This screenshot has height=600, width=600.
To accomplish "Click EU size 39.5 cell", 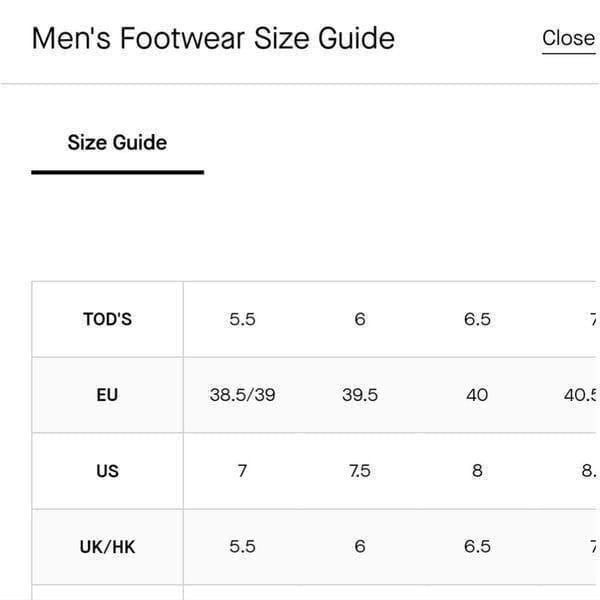I will [360, 395].
